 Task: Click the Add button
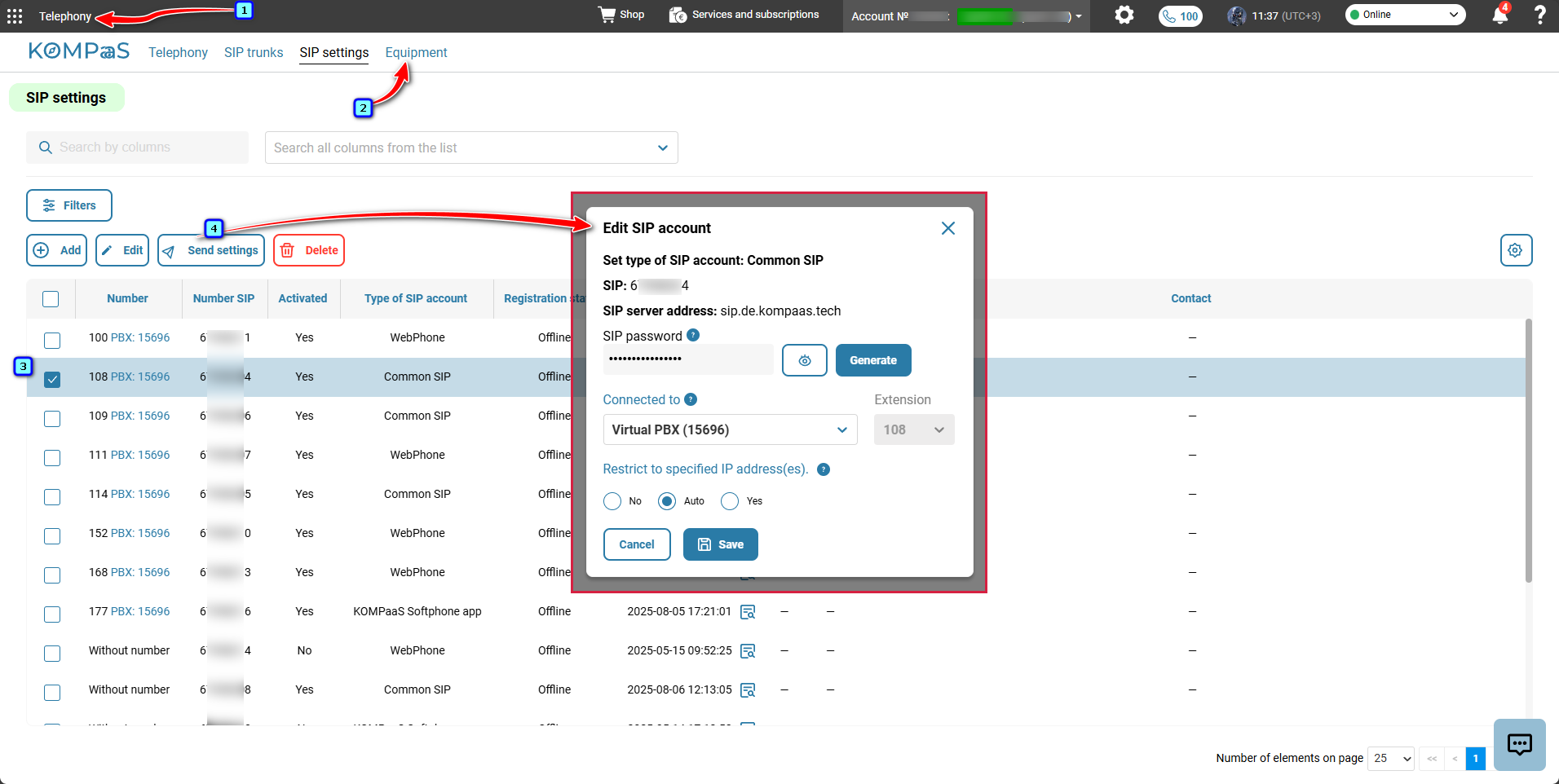(57, 250)
